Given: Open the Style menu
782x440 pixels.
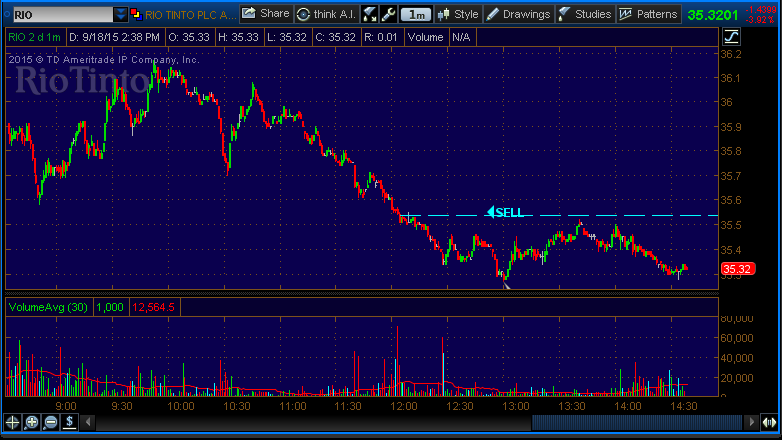Looking at the screenshot, I should [x=458, y=14].
